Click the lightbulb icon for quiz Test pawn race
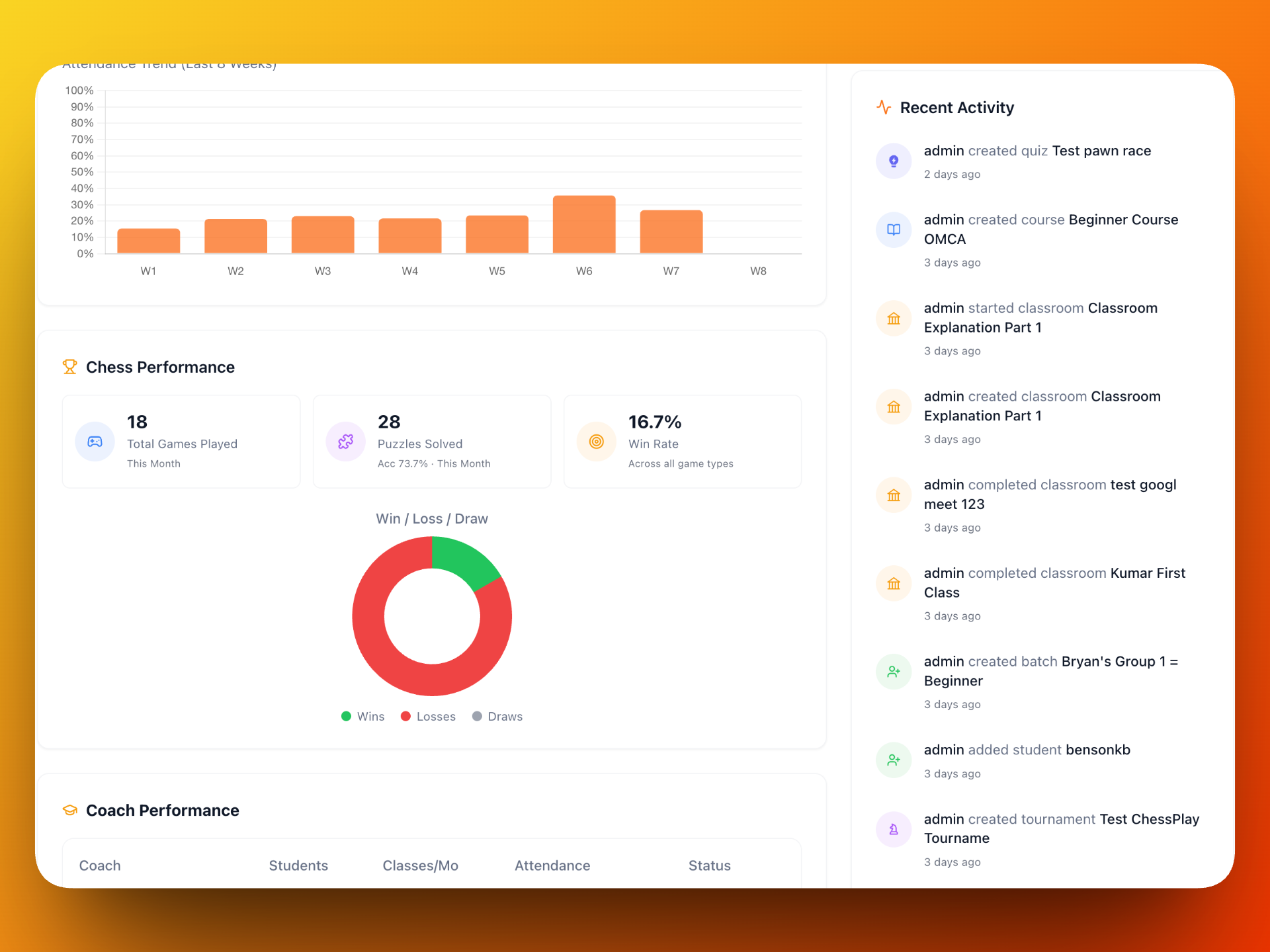Screen dimensions: 1270x952 [894, 161]
